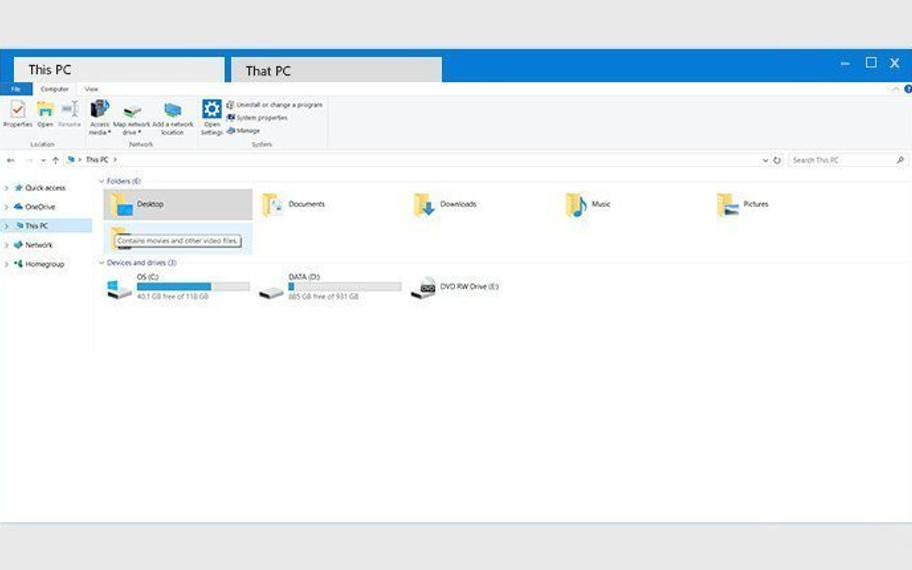The image size is (912, 570).
Task: Click the Properties icon in the ribbon
Action: tap(18, 109)
